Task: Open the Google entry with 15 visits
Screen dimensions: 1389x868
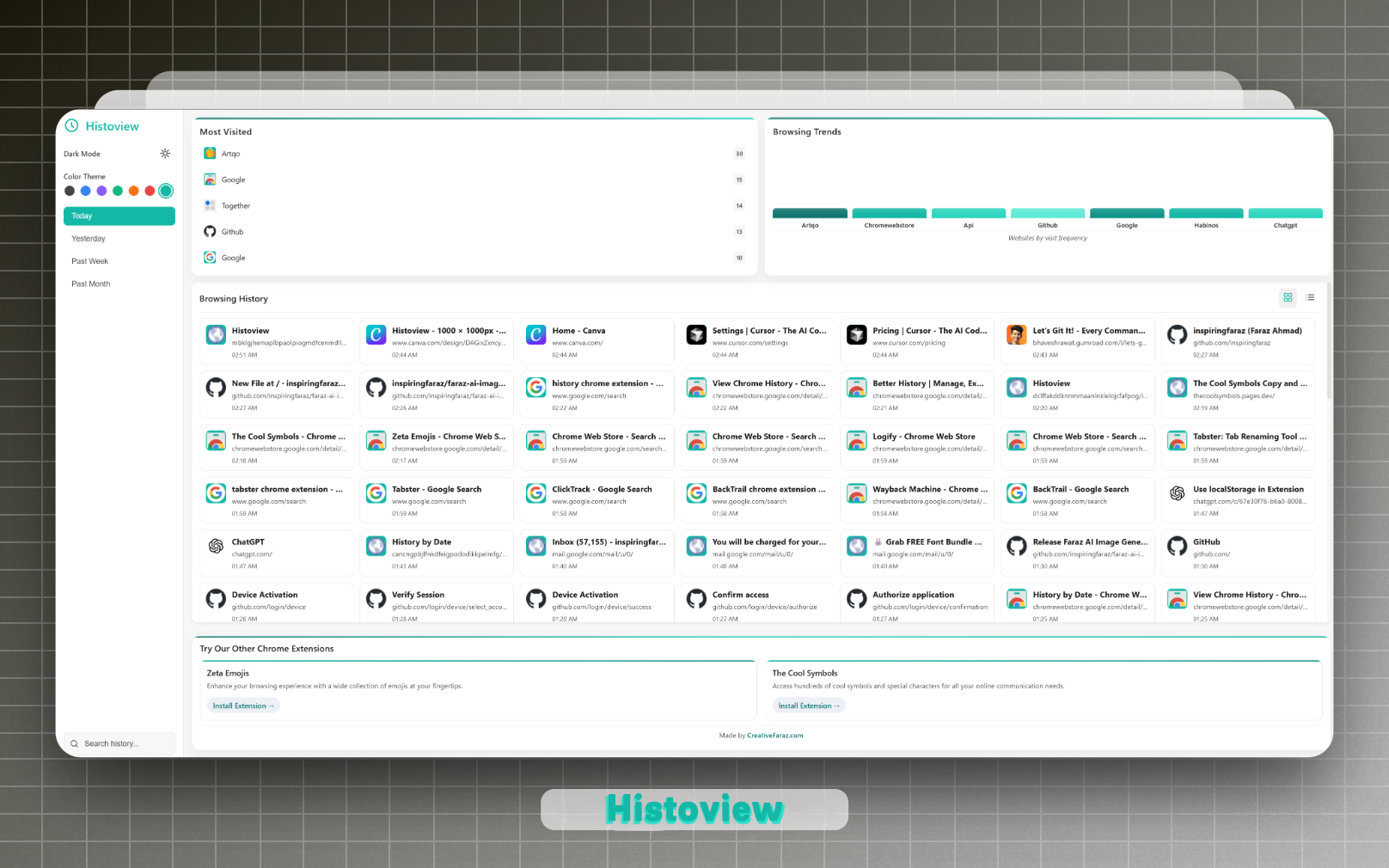Action: (474, 180)
